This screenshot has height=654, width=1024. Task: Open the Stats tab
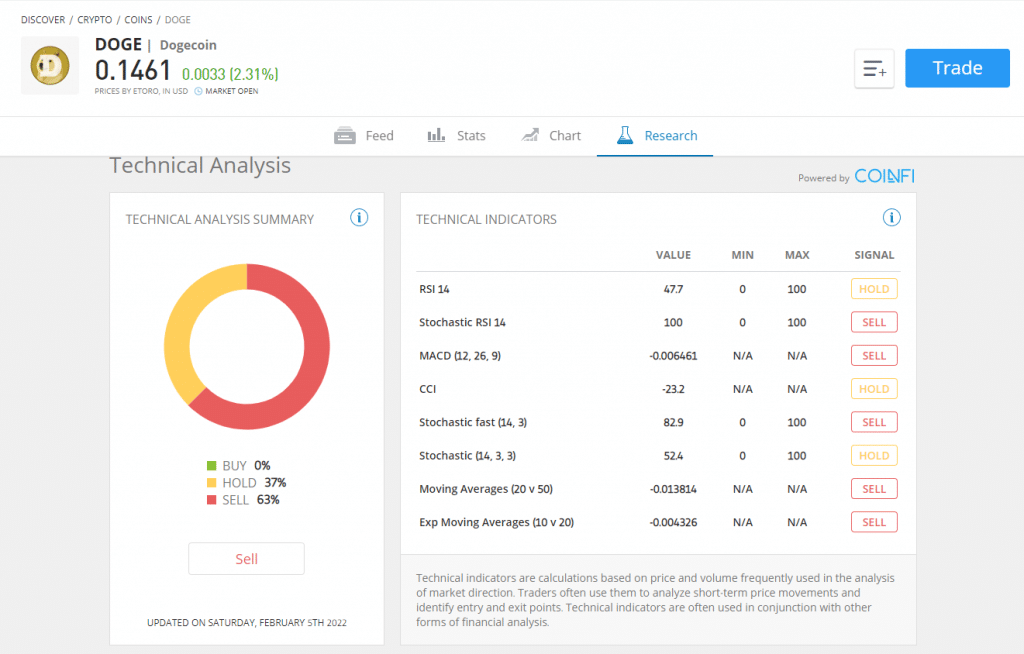point(456,135)
